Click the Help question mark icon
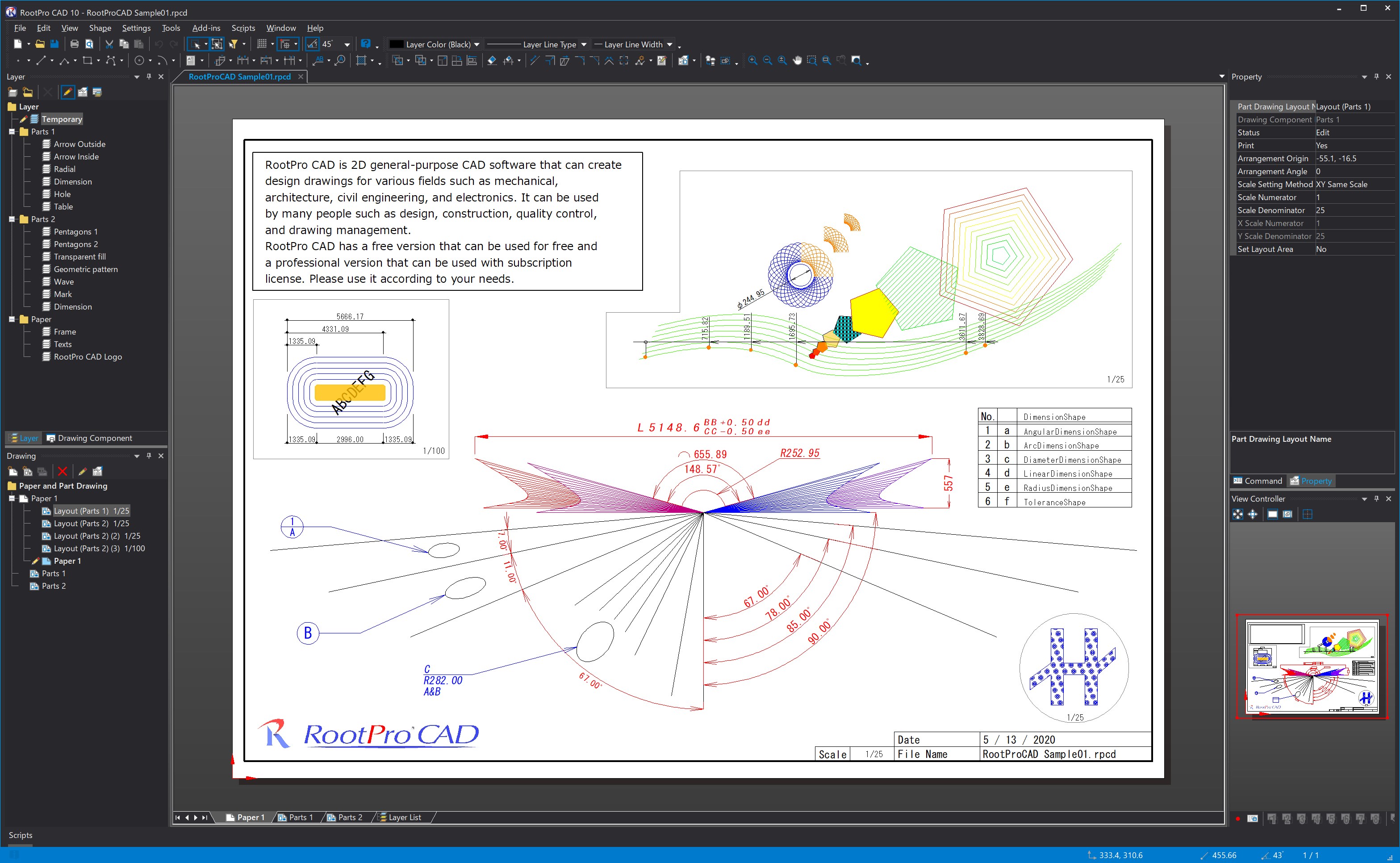 pos(366,44)
